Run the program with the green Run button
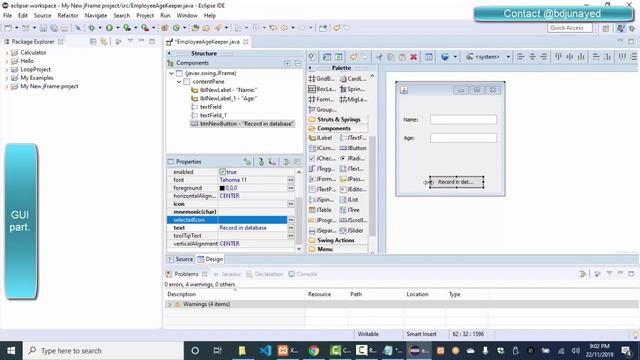This screenshot has height=360, width=640. tap(109, 28)
